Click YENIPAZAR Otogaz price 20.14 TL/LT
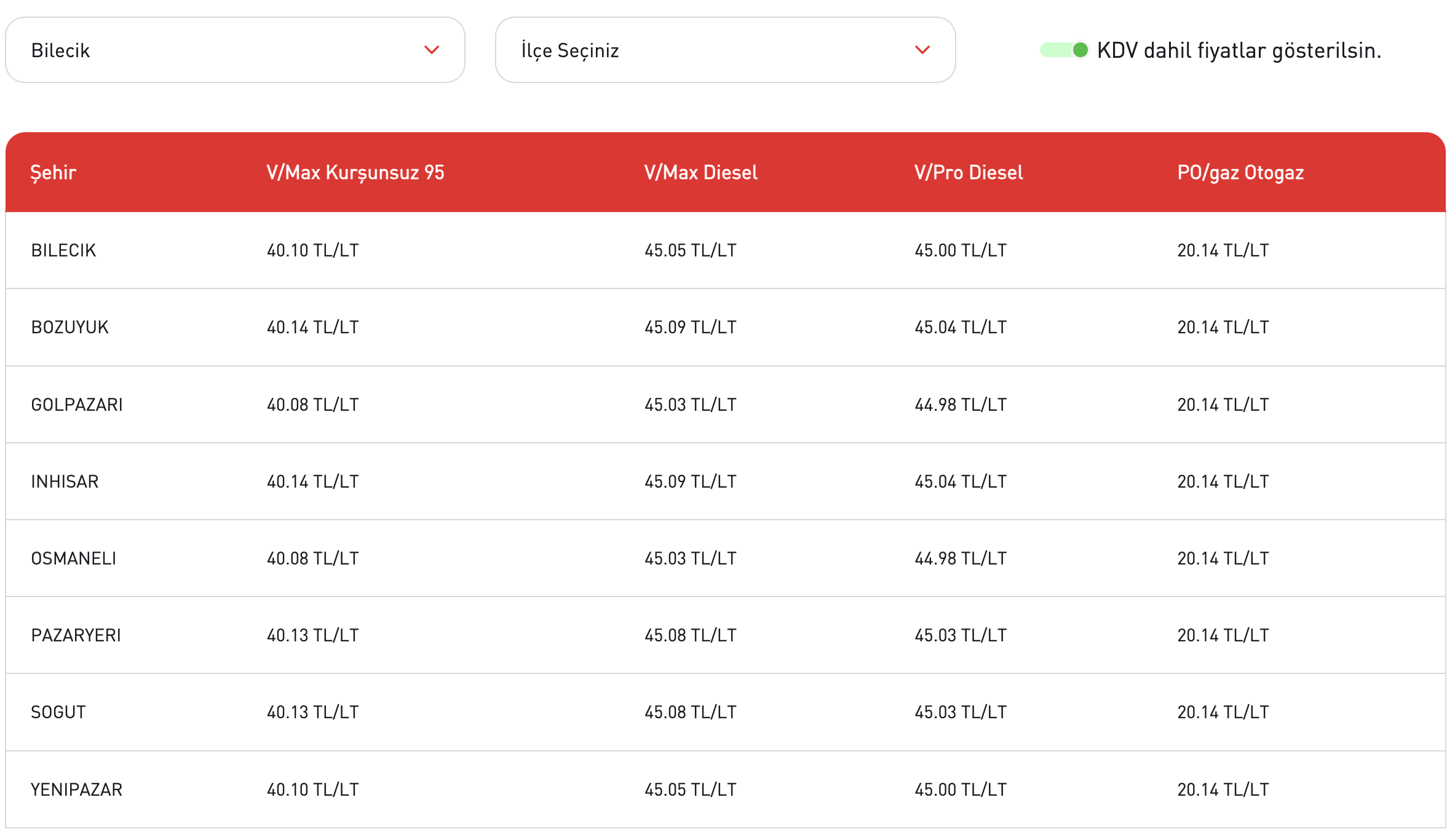The image size is (1455, 840). click(1223, 790)
